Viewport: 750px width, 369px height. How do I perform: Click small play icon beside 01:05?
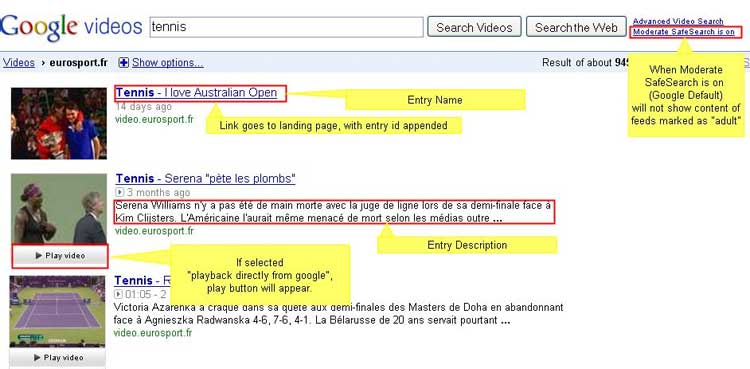119,293
